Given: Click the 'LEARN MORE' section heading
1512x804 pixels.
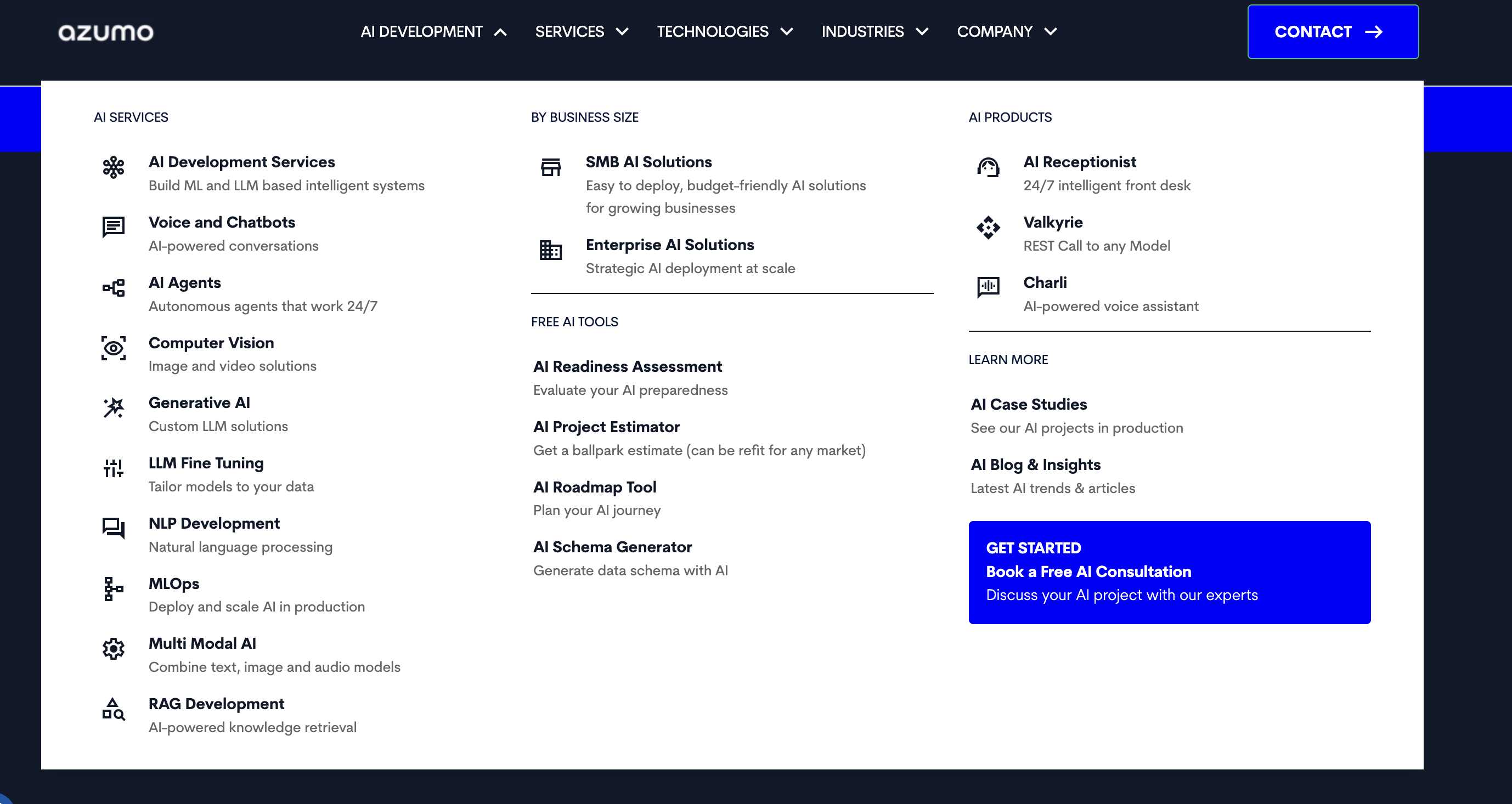Looking at the screenshot, I should pos(1008,360).
